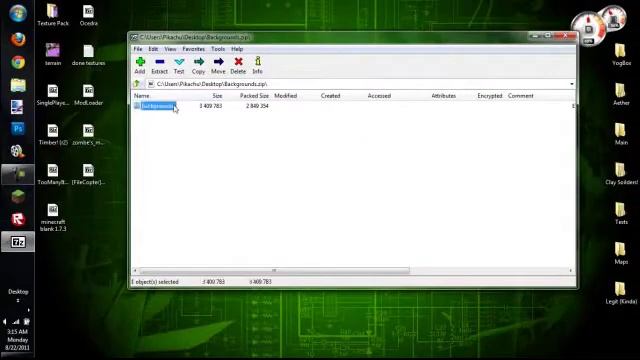640x360 pixels.
Task: Open the done textures desktop file
Action: [x=89, y=55]
